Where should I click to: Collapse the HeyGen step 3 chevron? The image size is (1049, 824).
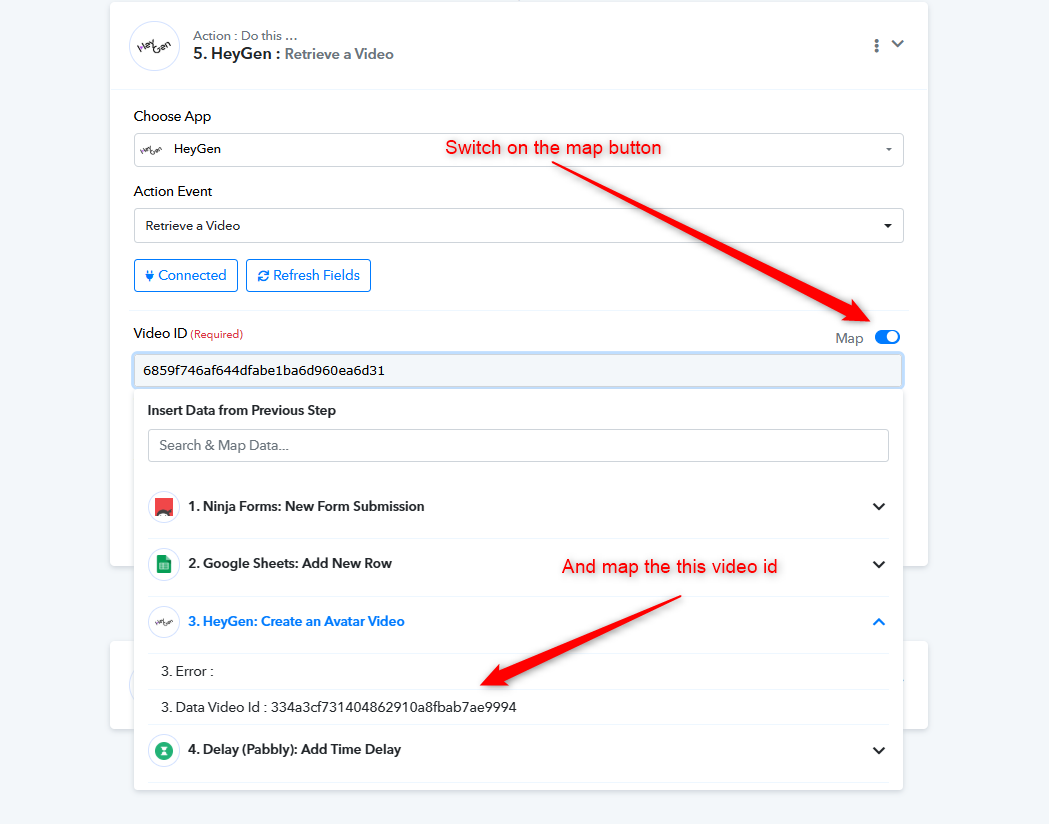879,622
